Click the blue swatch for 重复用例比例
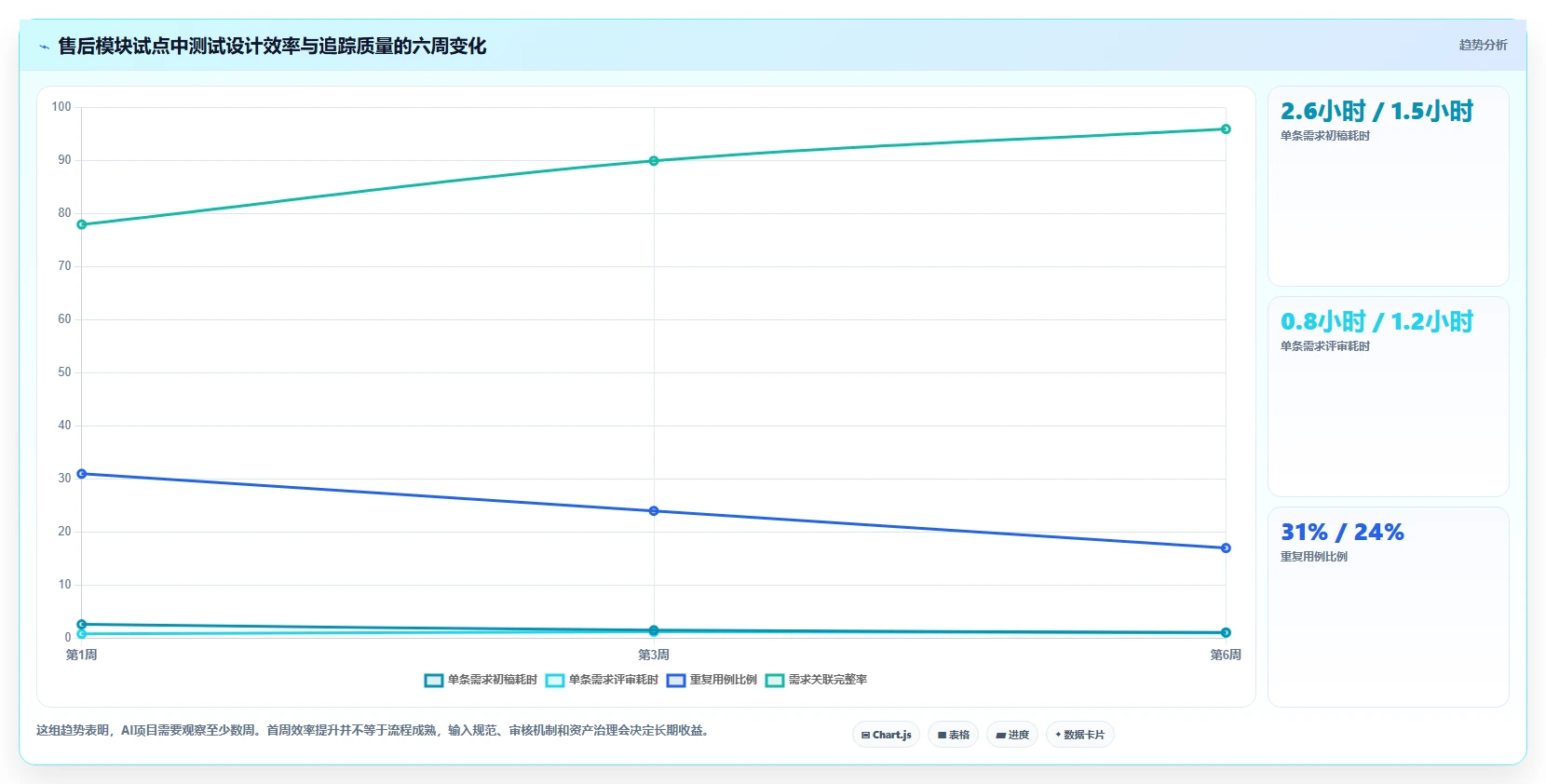The width and height of the screenshot is (1546, 784). 676,681
